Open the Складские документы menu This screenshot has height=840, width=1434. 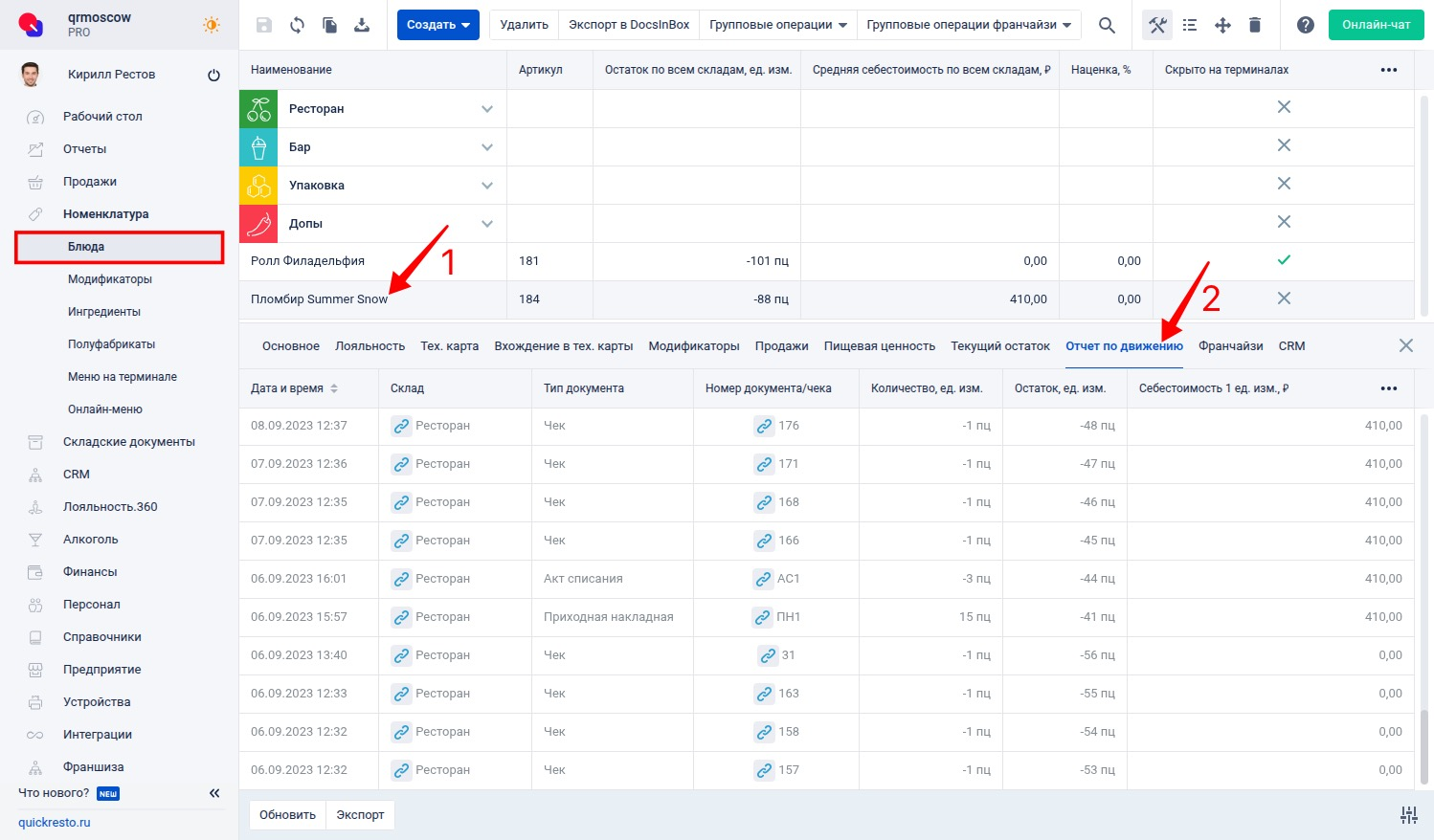[x=129, y=442]
